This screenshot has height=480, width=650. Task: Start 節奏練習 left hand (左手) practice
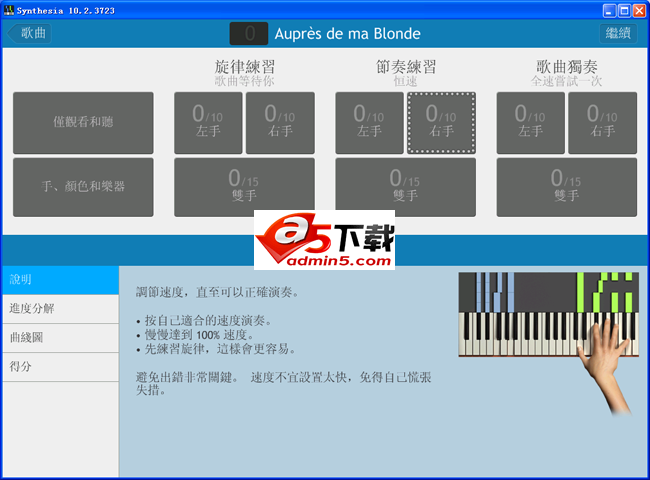coord(369,123)
